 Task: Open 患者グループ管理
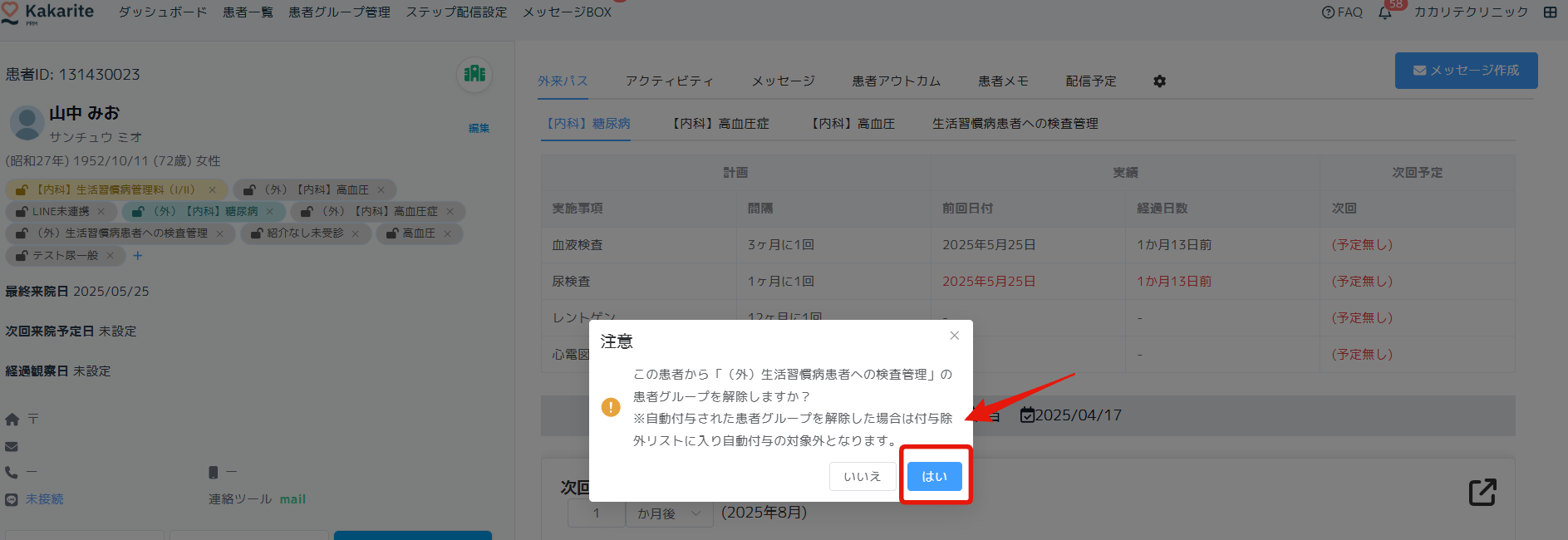339,12
